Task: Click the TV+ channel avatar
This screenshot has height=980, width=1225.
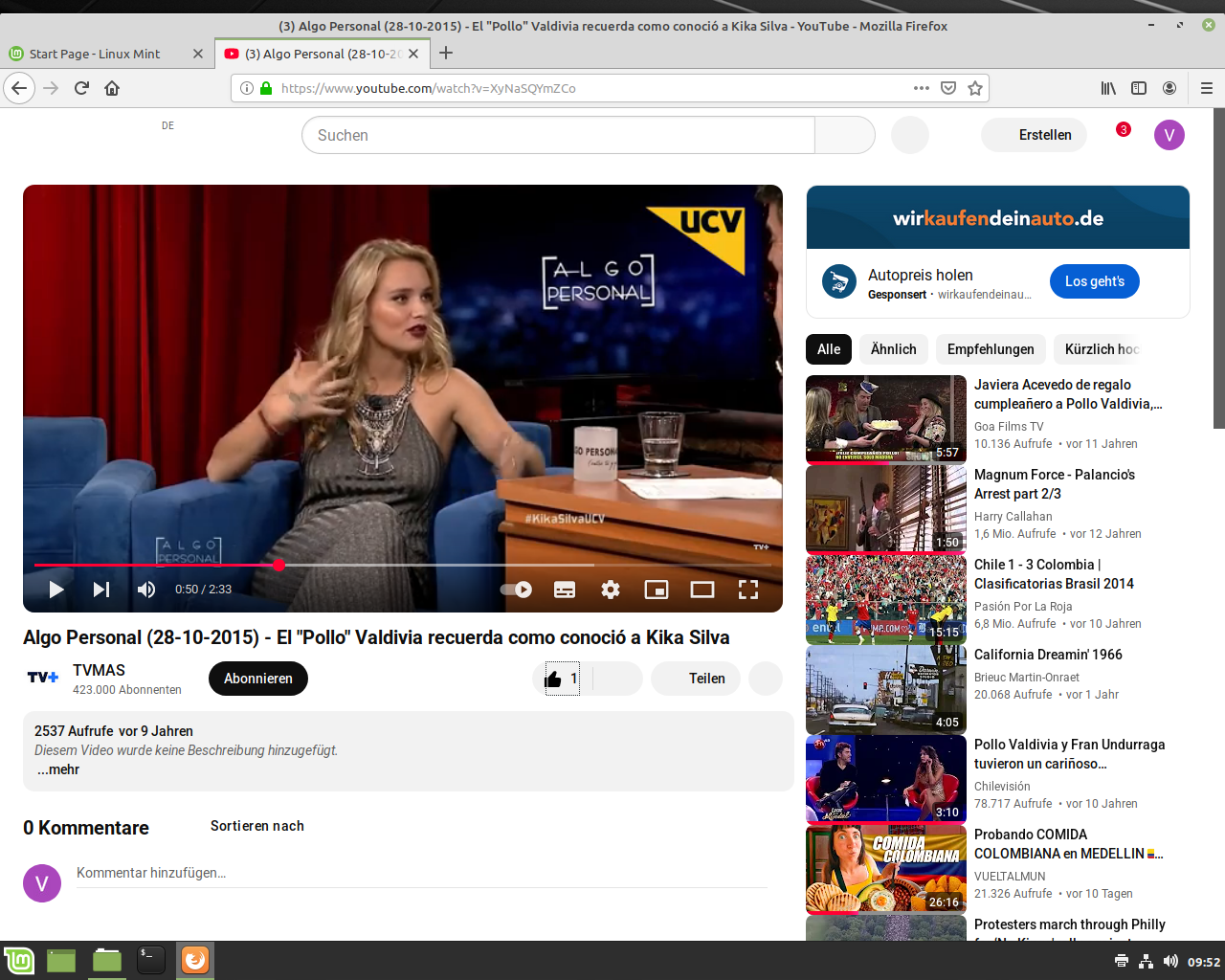Action: [x=42, y=678]
